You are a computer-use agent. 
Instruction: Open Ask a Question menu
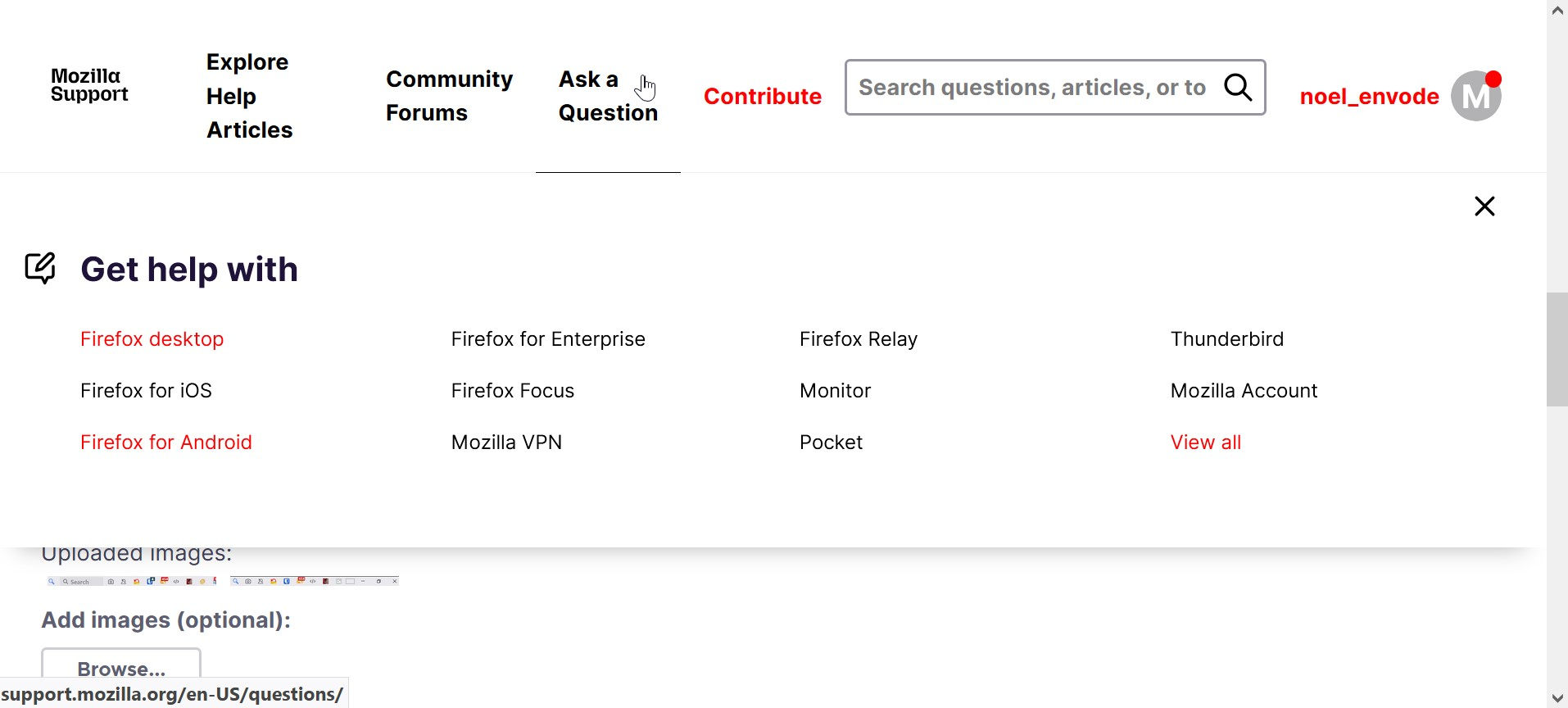(x=608, y=96)
